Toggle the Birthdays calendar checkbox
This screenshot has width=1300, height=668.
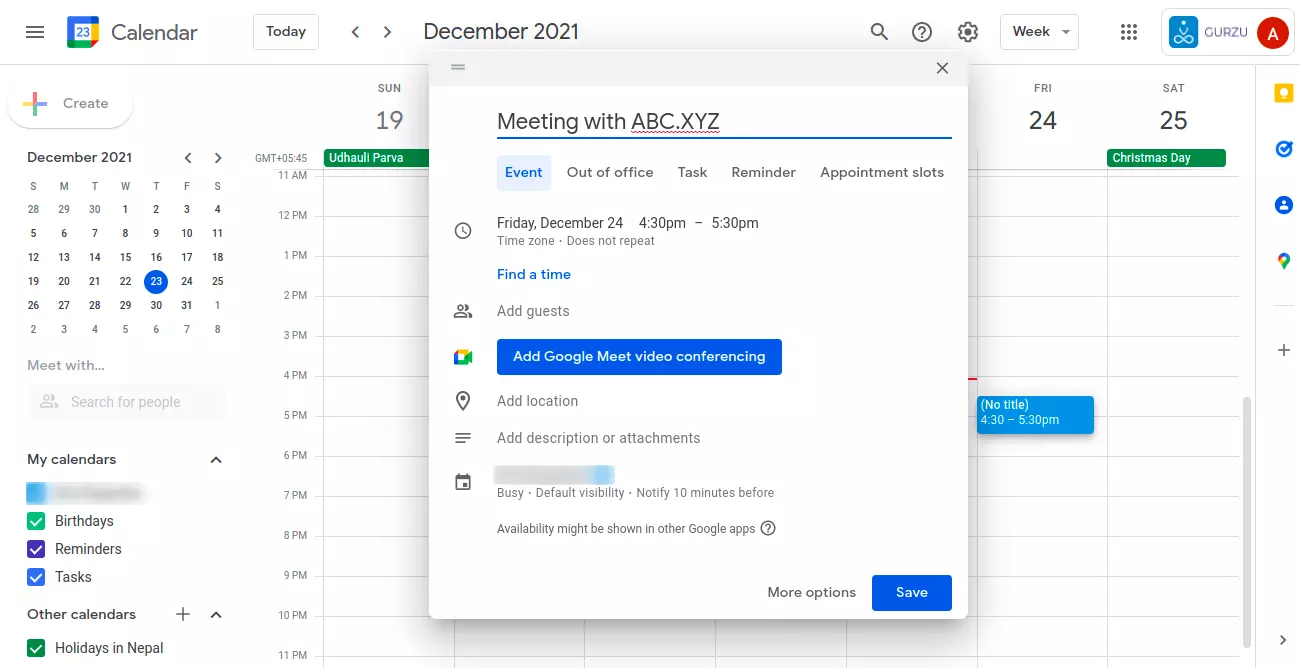[x=36, y=521]
